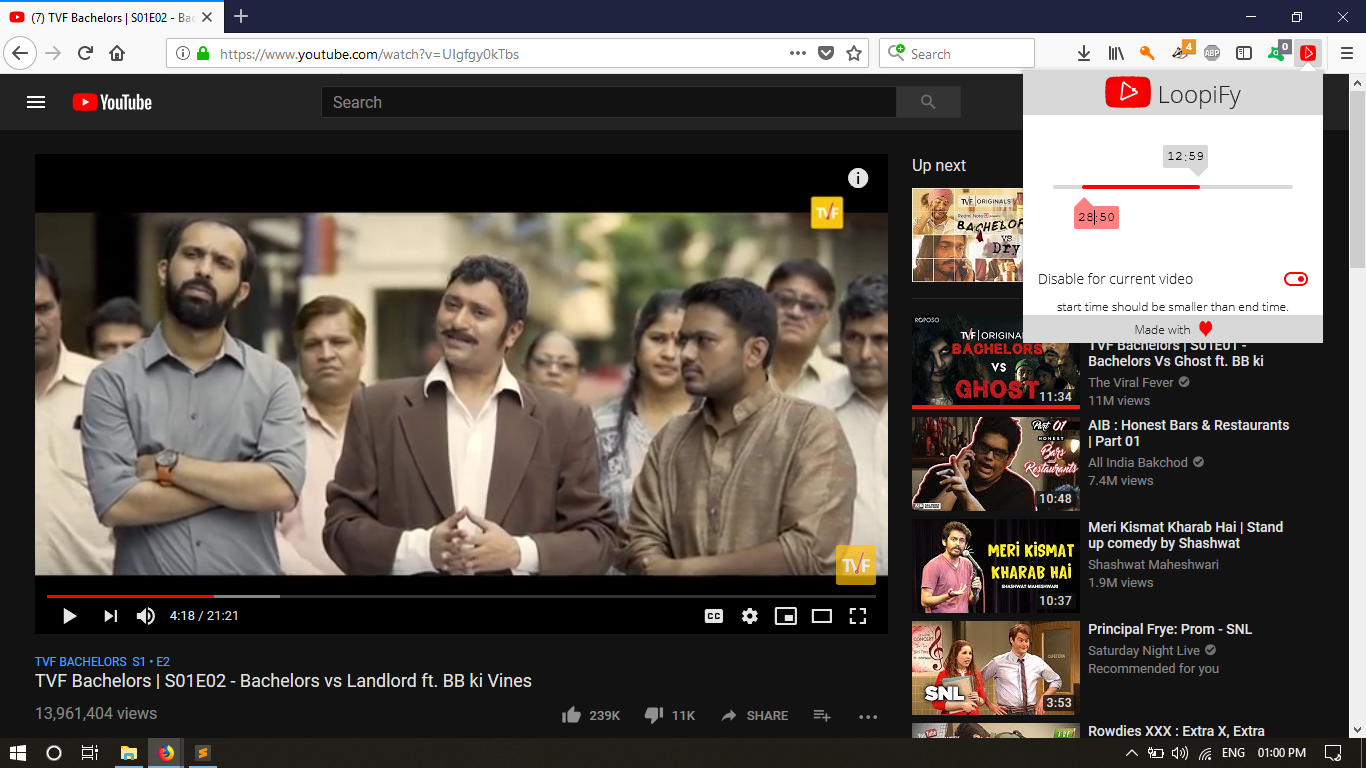
Task: Open the Adblock Plus (ABP) extension
Action: coord(1212,53)
